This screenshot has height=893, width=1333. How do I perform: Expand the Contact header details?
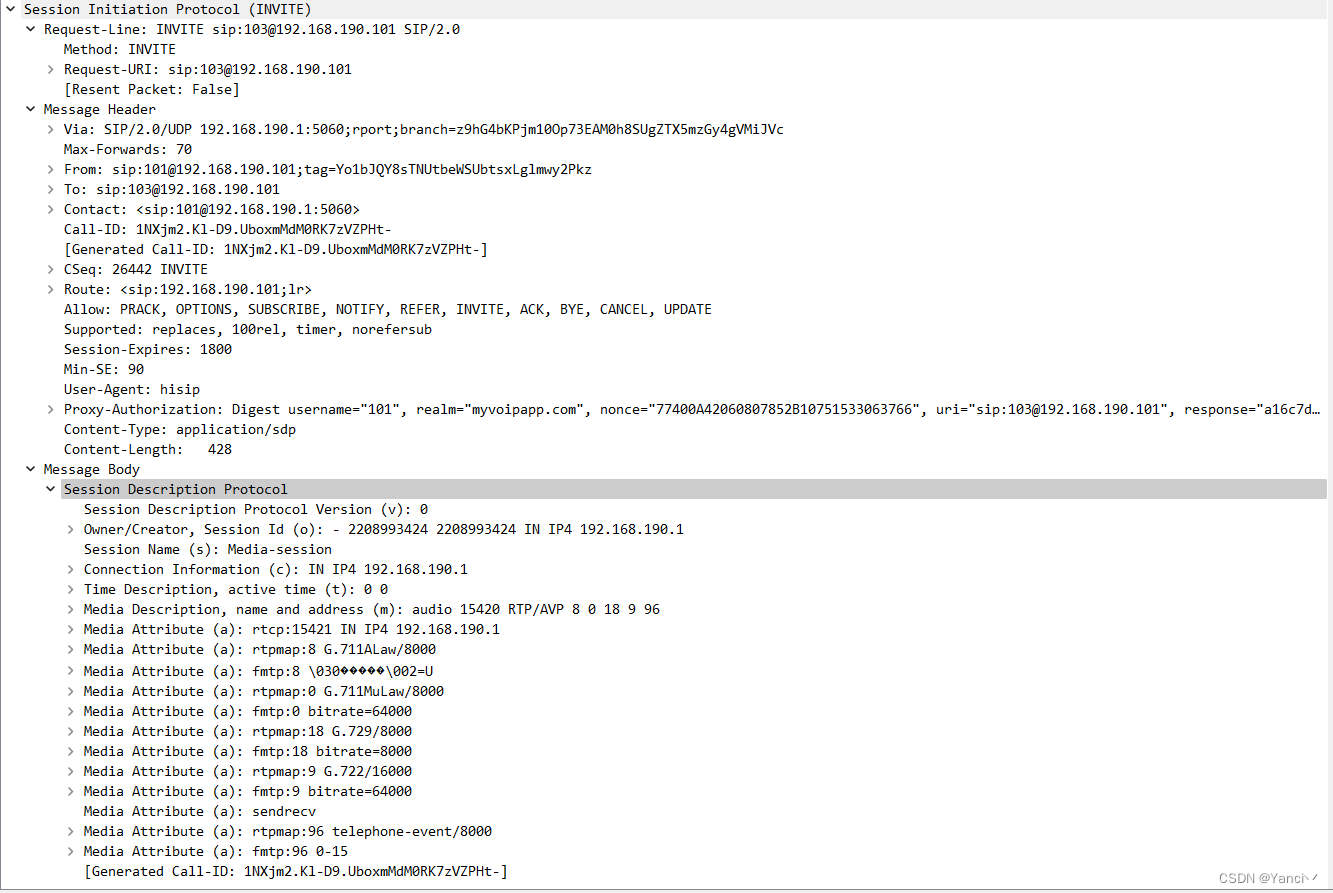[49, 209]
